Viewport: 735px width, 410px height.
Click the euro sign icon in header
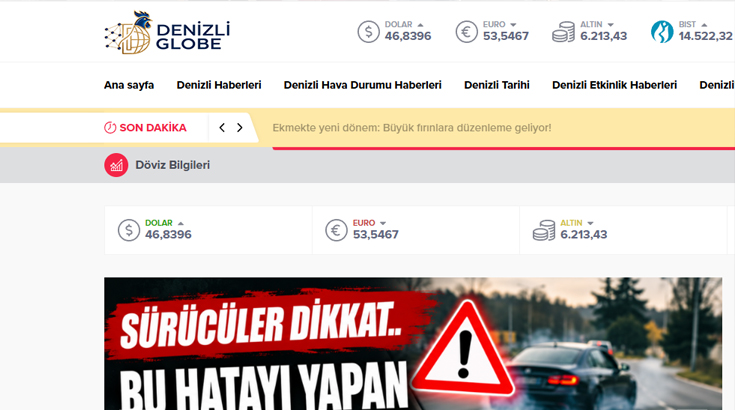coord(466,32)
